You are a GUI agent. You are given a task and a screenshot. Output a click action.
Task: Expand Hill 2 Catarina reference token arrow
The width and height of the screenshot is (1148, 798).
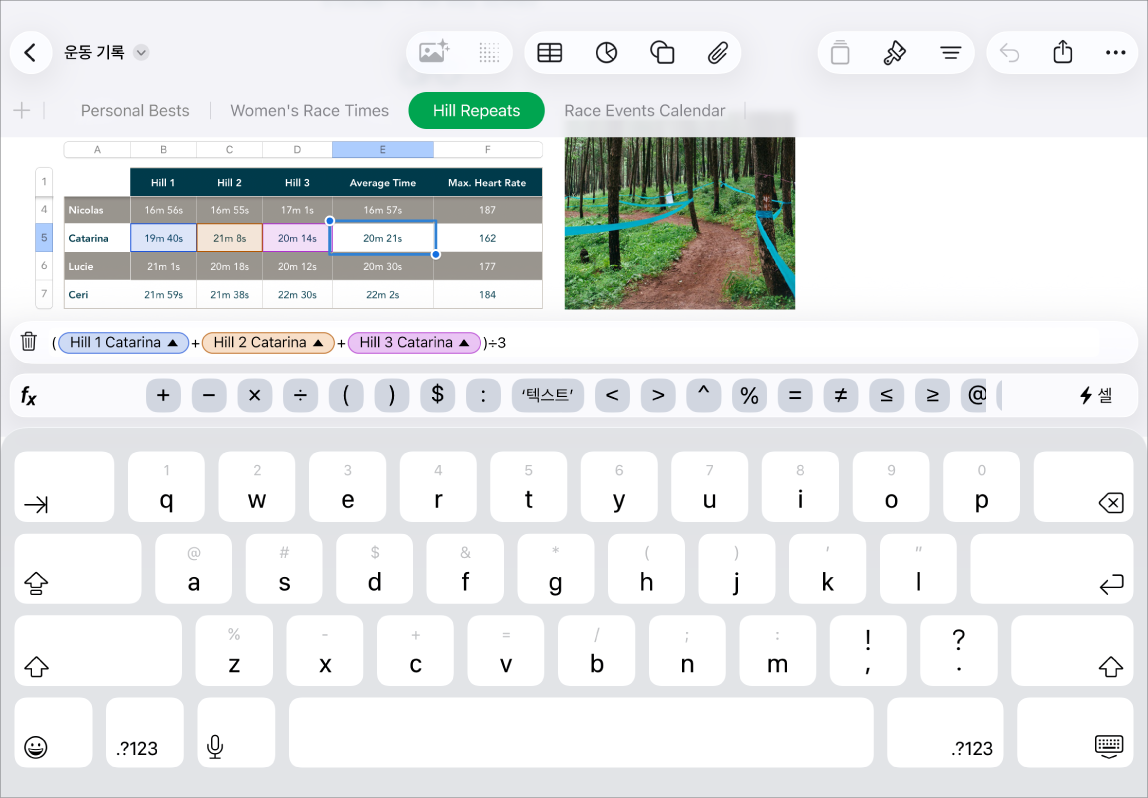[318, 343]
